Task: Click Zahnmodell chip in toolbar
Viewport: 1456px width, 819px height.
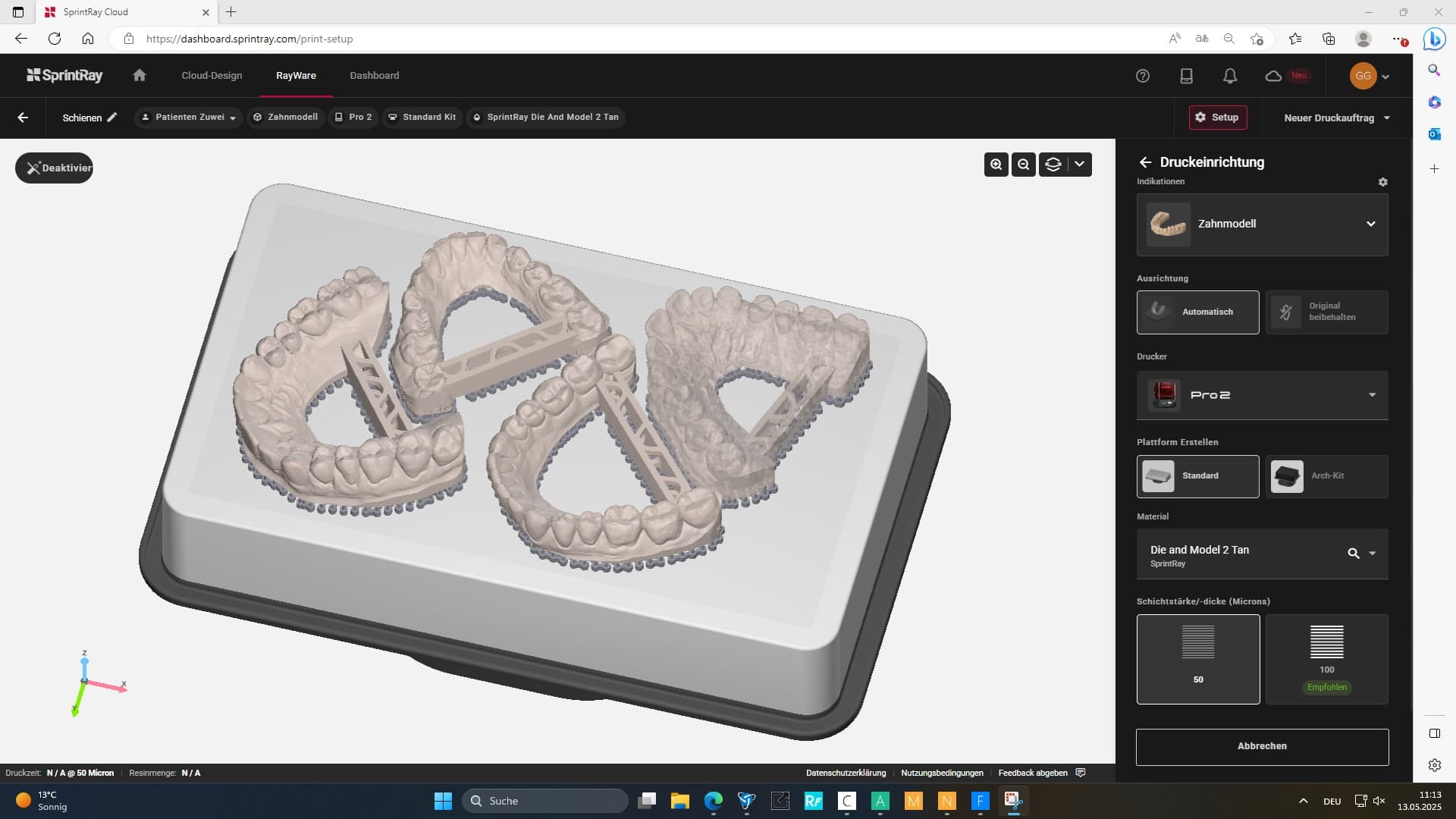Action: point(285,117)
